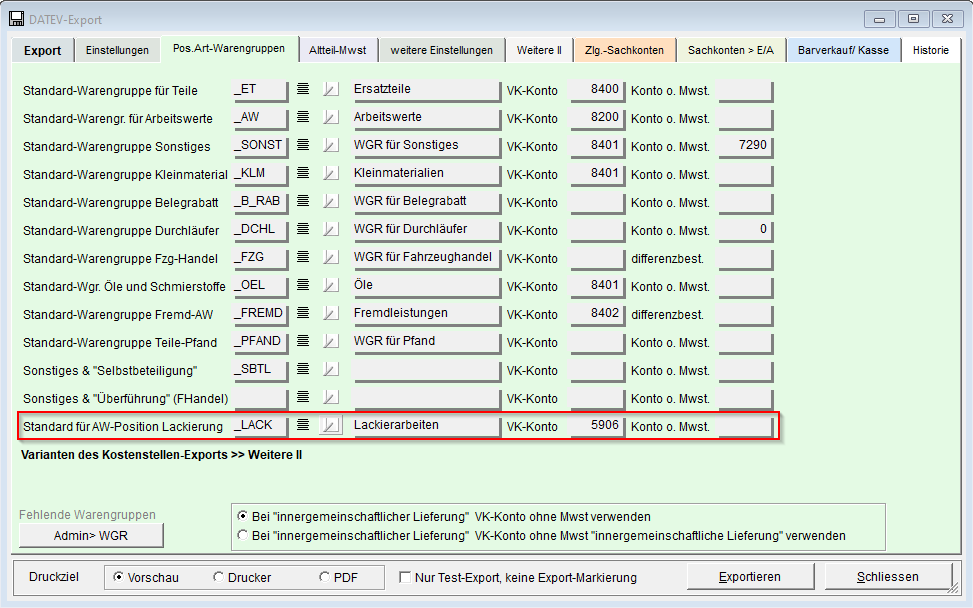Click the VK-Konto field showing 8200
Screen dimensions: 973x608
point(598,118)
